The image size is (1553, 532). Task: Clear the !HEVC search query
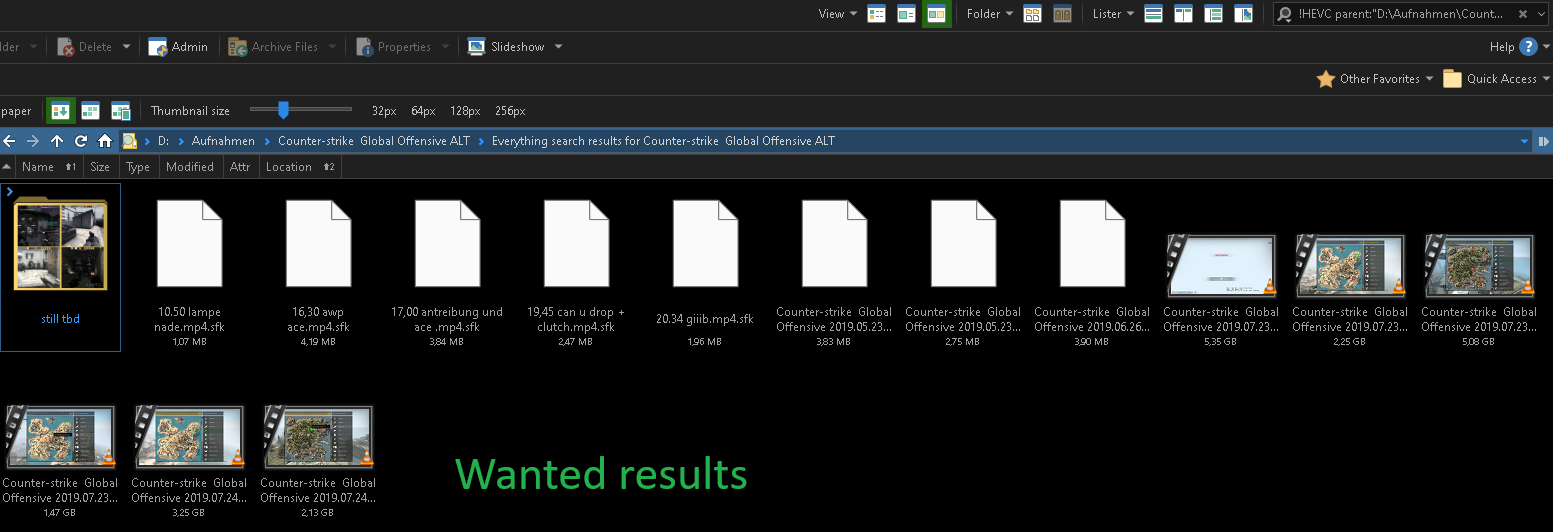(x=1522, y=14)
